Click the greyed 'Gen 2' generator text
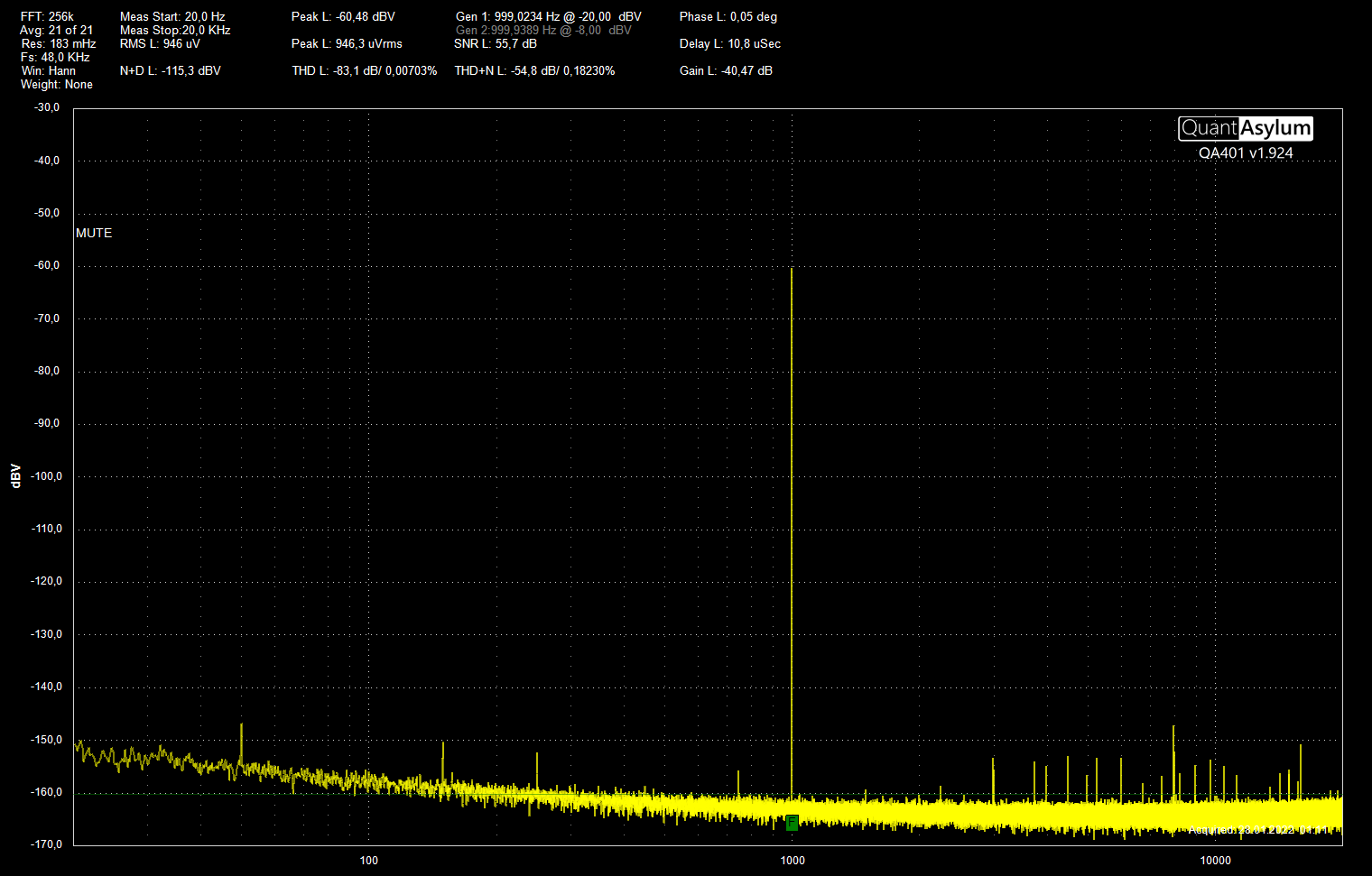The image size is (1372, 876). [x=543, y=30]
